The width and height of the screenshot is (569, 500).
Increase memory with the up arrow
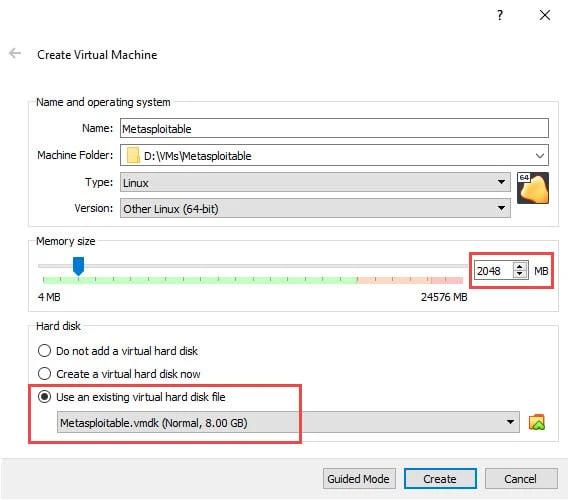520,266
